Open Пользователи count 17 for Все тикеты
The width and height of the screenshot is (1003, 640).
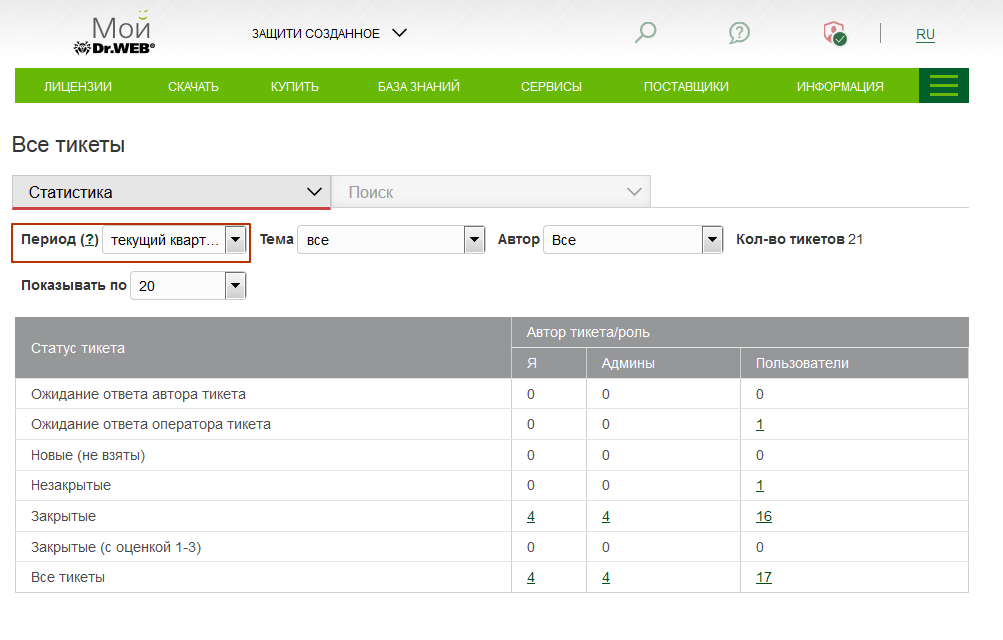(764, 577)
